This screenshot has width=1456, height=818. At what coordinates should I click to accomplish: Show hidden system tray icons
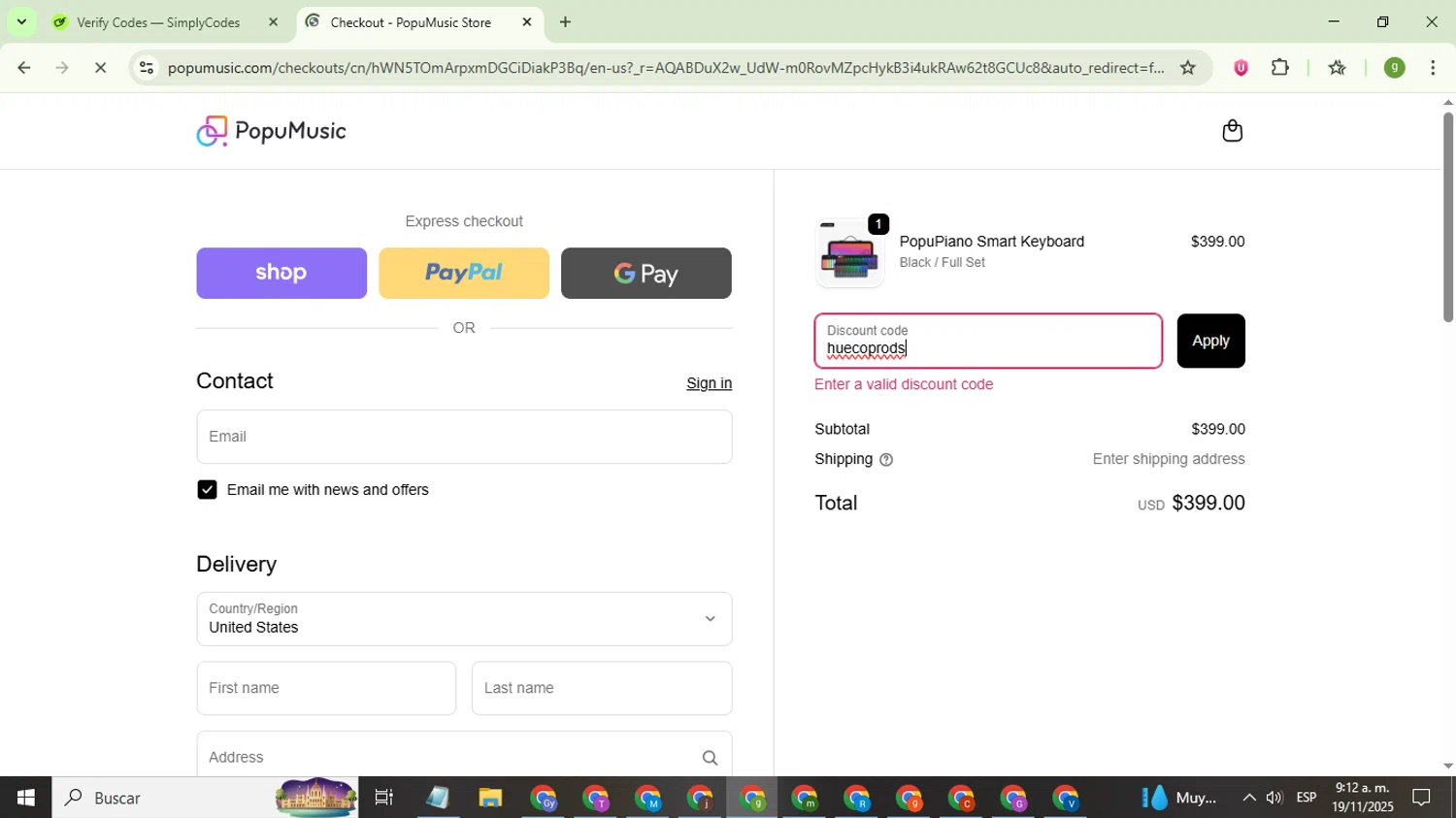[1248, 798]
